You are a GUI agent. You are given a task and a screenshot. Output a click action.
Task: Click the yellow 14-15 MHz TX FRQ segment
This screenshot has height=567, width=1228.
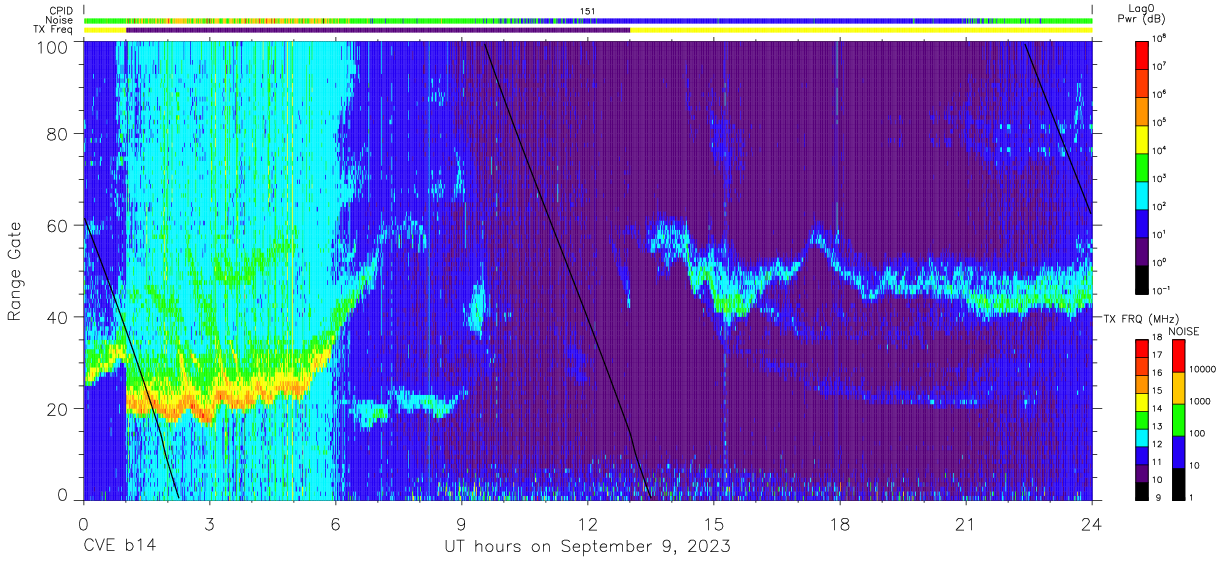coord(1142,401)
